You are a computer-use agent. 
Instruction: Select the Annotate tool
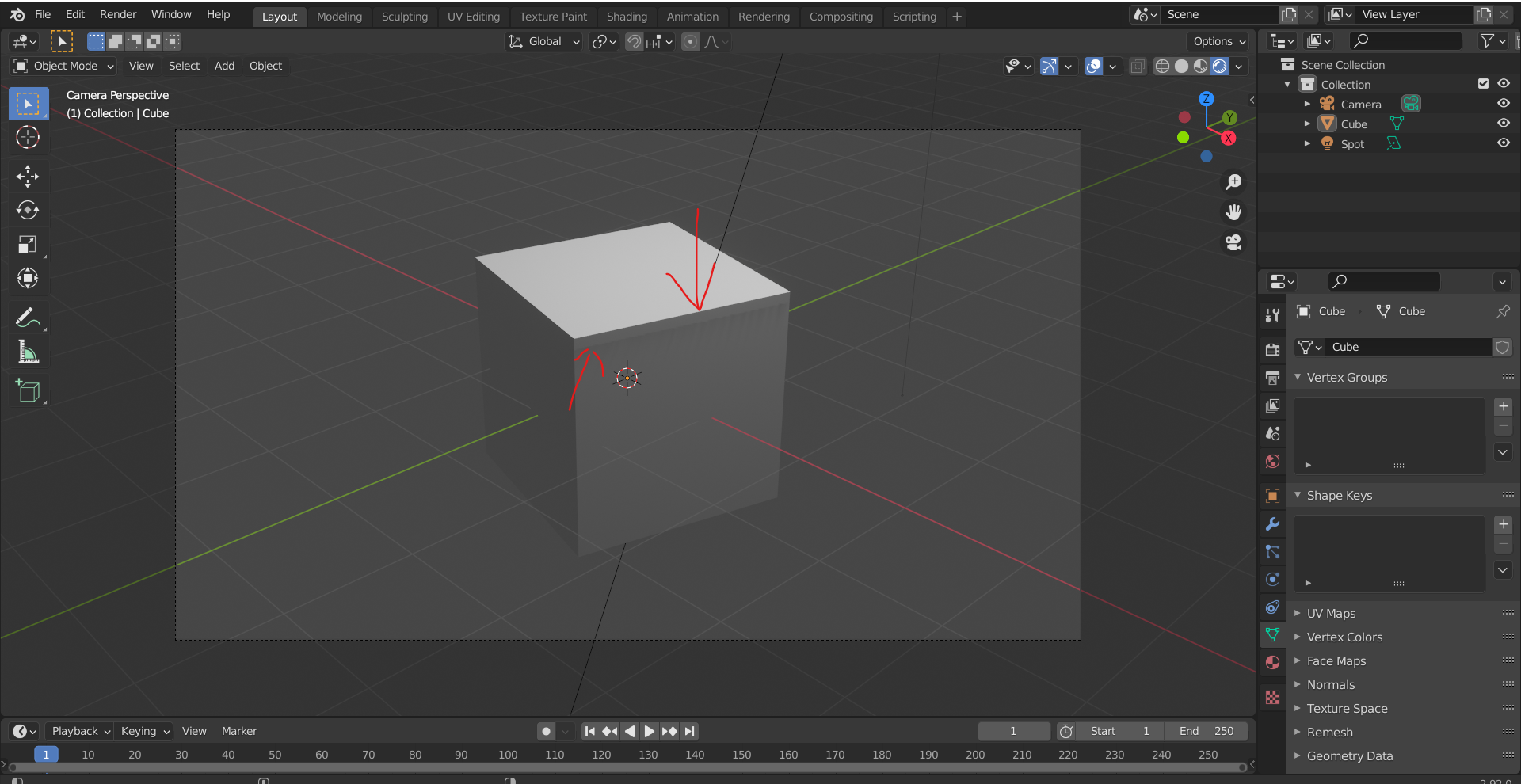[28, 318]
